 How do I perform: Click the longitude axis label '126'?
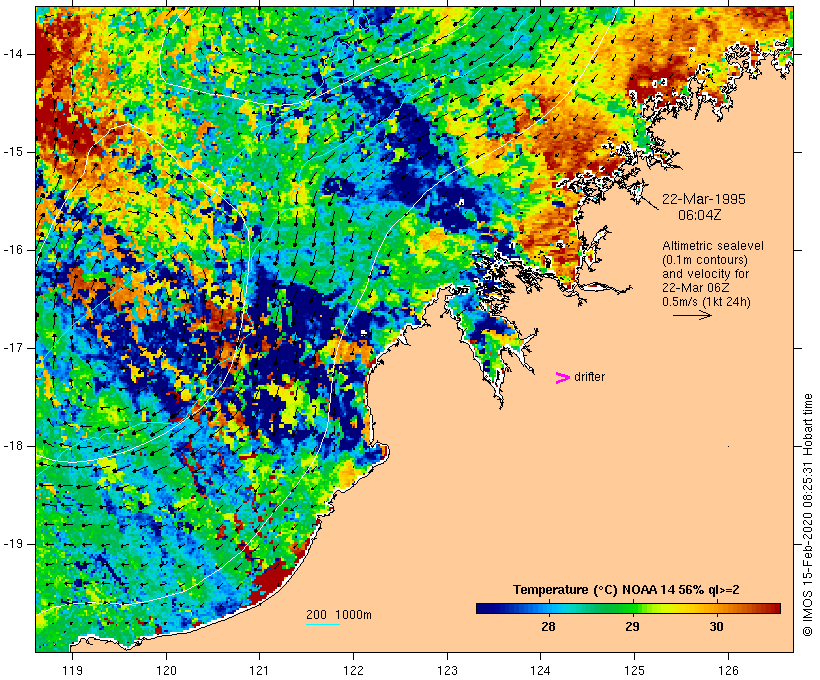tap(728, 670)
